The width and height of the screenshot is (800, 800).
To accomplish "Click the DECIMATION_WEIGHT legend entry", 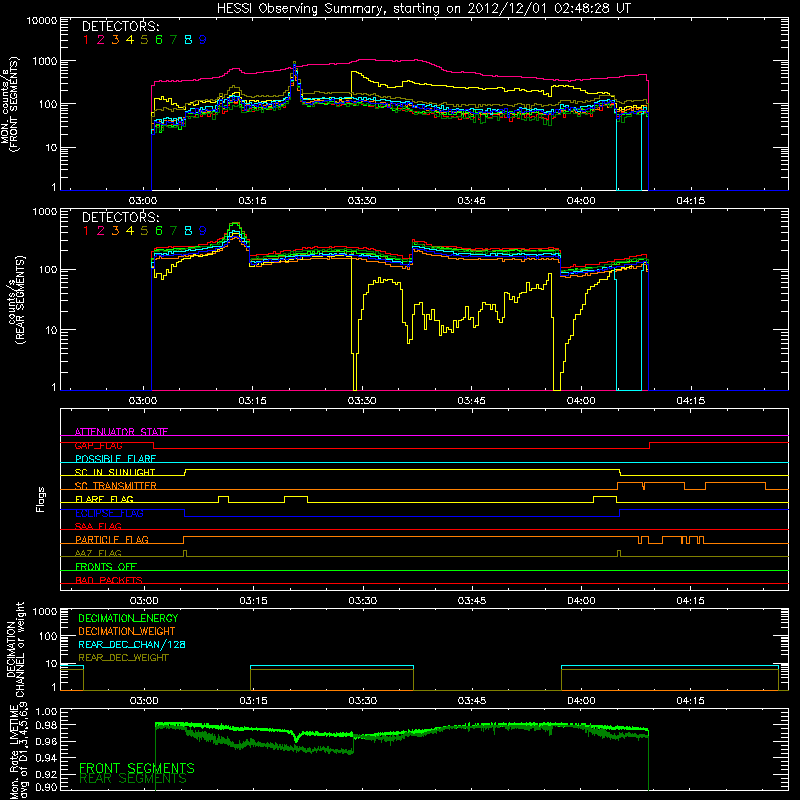I will coord(127,631).
